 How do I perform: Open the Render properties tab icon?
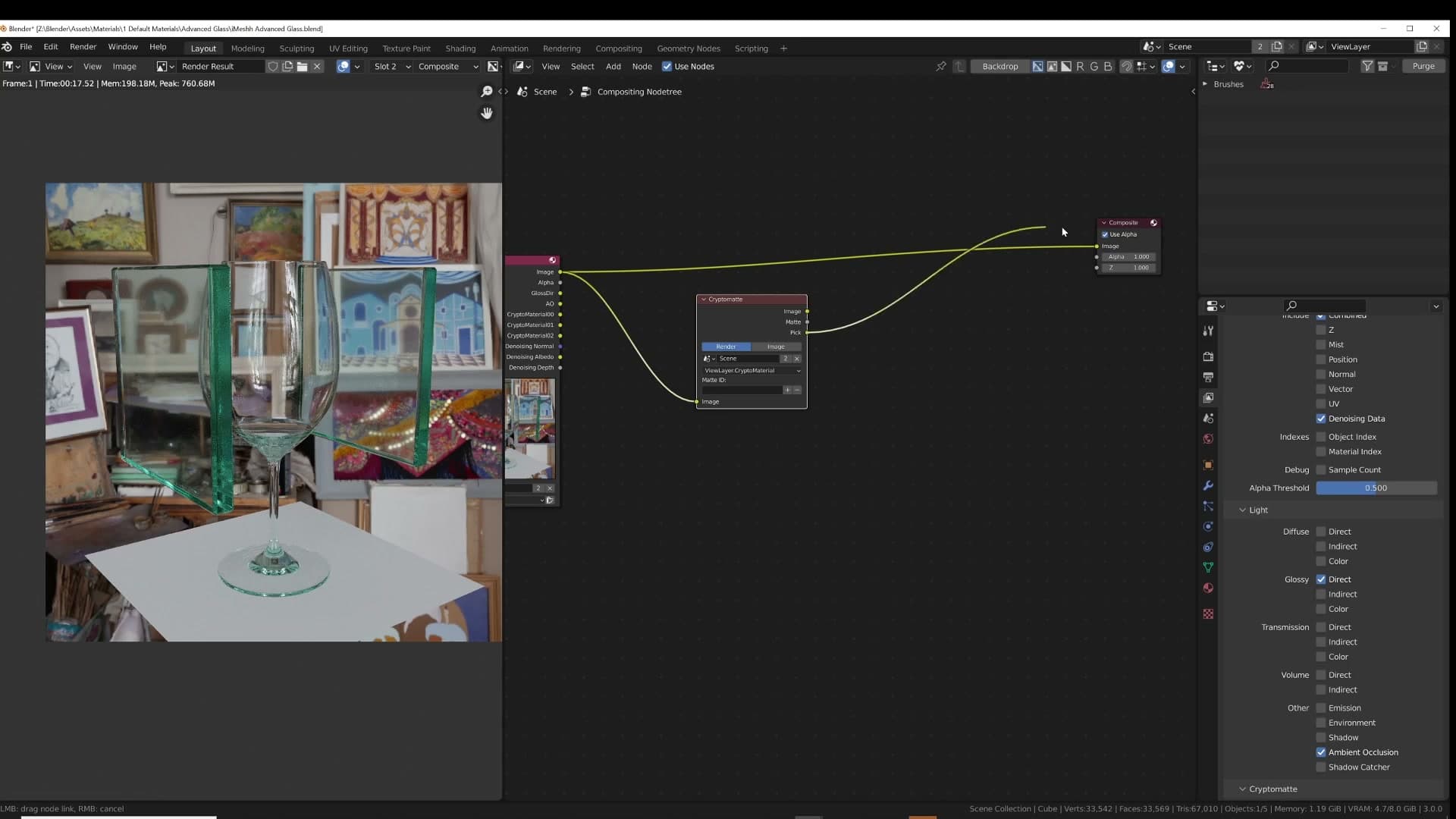pyautogui.click(x=1208, y=356)
